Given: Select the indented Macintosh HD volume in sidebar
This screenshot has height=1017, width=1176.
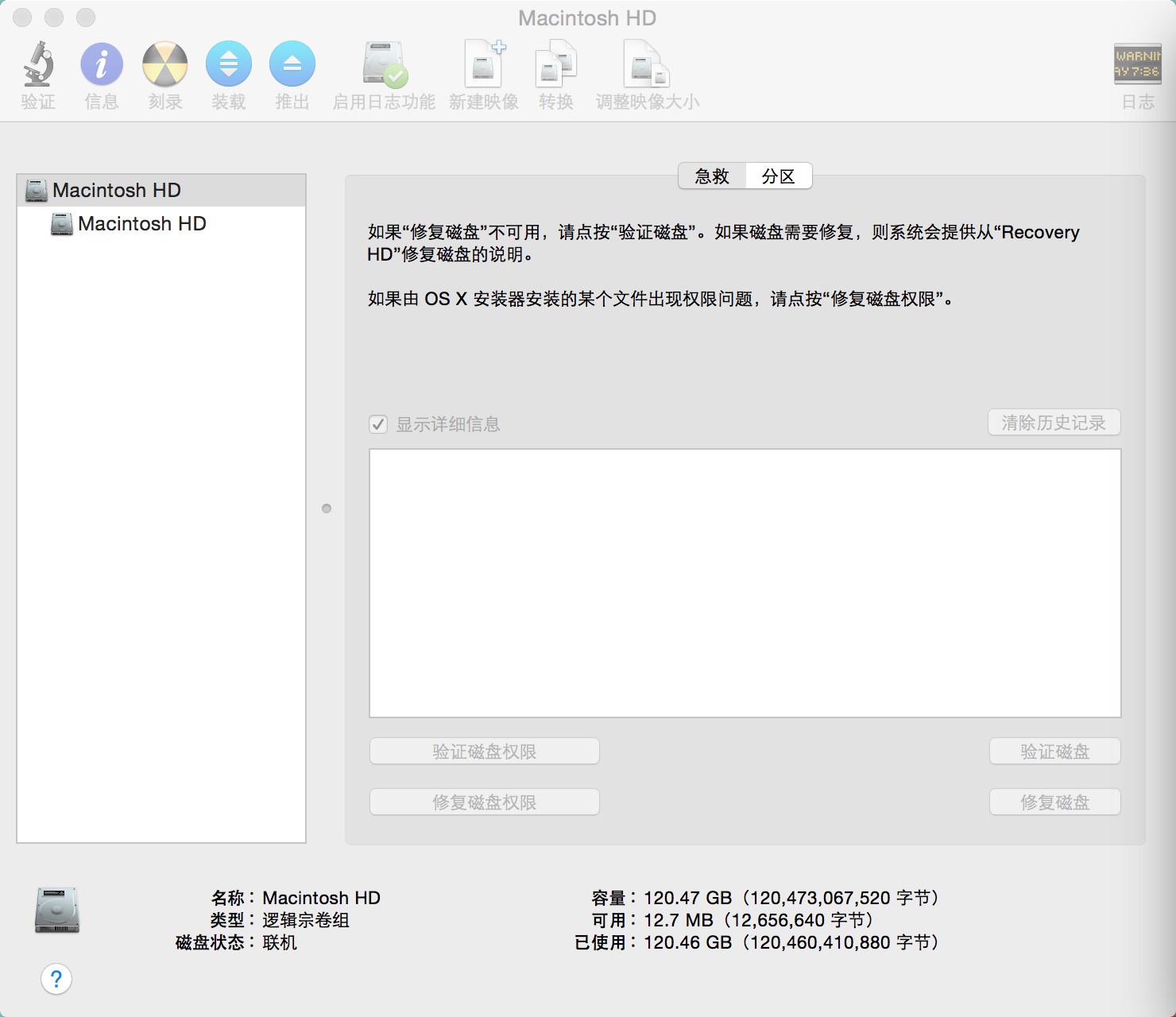Looking at the screenshot, I should (x=161, y=224).
